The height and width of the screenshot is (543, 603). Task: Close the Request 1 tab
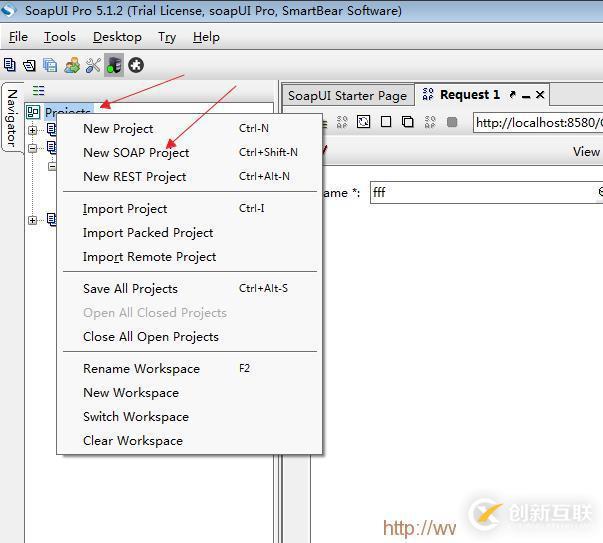pyautogui.click(x=540, y=95)
